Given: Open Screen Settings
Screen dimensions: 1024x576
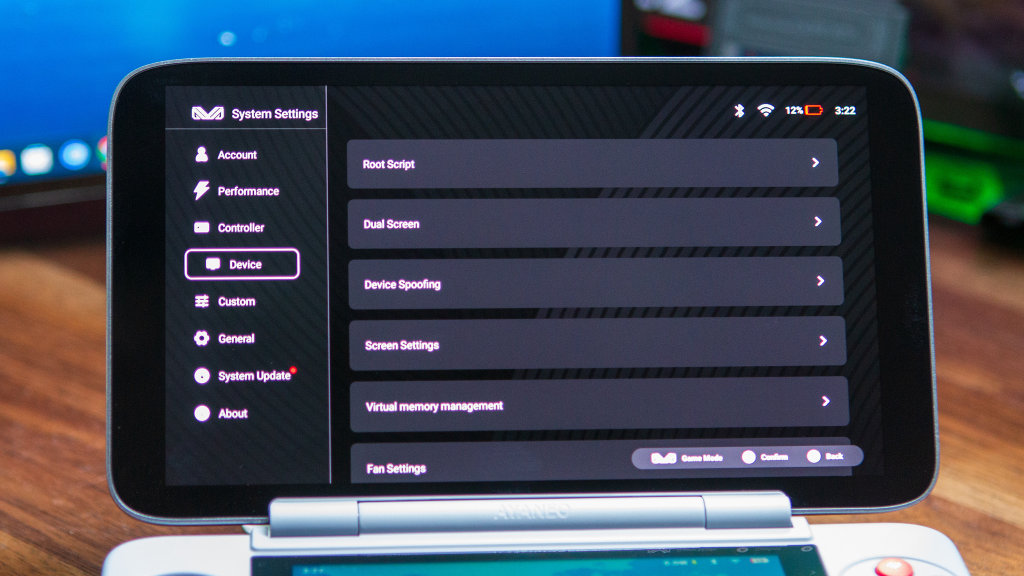Looking at the screenshot, I should click(822, 343).
